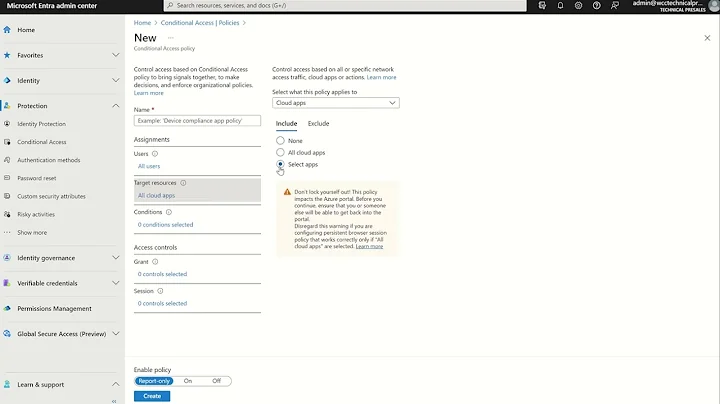
Task: Click the policy Name input field
Action: (x=197, y=121)
